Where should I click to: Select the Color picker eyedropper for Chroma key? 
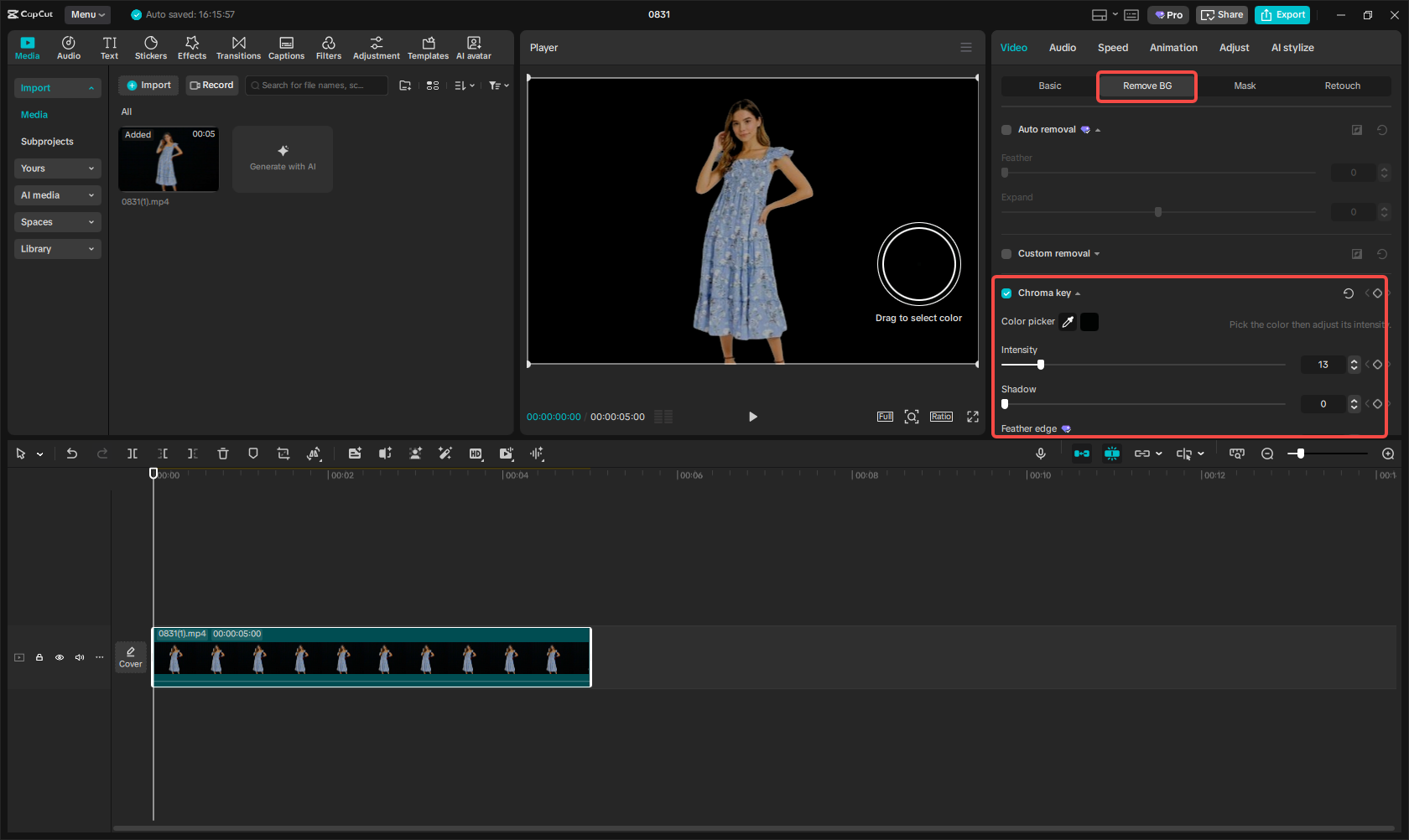pos(1068,322)
